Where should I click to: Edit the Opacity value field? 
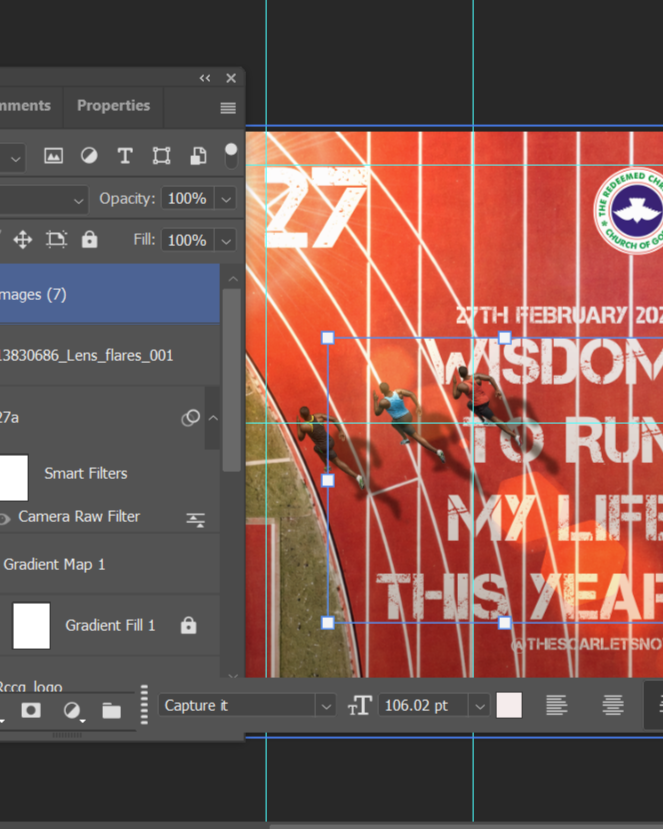coord(187,199)
